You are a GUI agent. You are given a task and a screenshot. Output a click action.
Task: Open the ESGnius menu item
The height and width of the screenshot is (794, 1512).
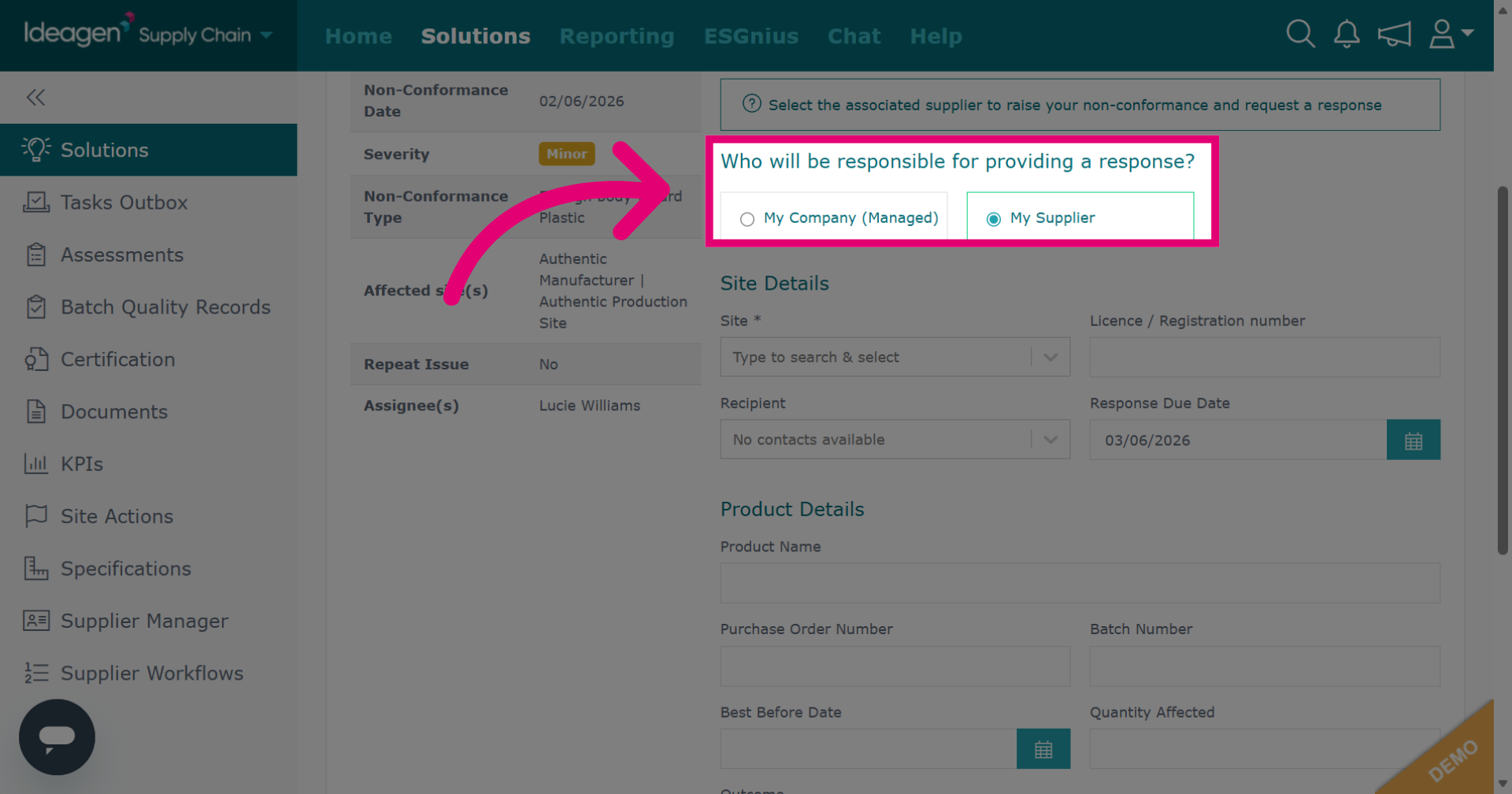click(x=751, y=36)
